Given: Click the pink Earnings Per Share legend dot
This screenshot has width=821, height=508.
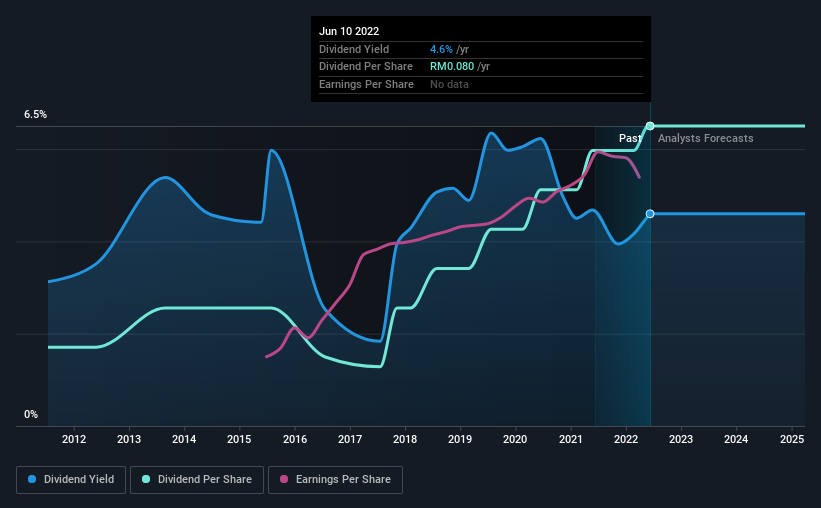Looking at the screenshot, I should coord(284,479).
